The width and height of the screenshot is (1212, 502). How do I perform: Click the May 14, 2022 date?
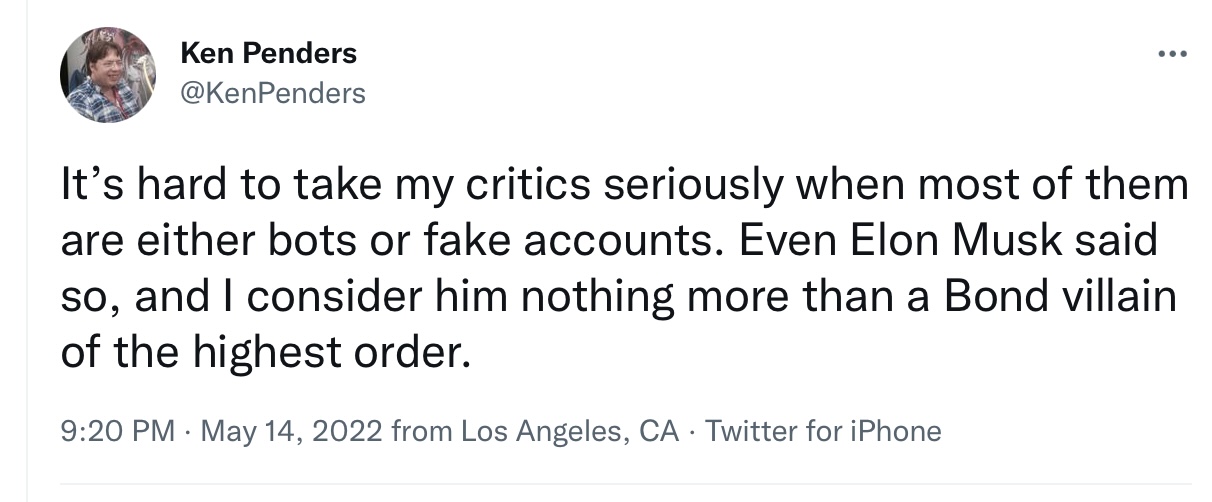[293, 431]
